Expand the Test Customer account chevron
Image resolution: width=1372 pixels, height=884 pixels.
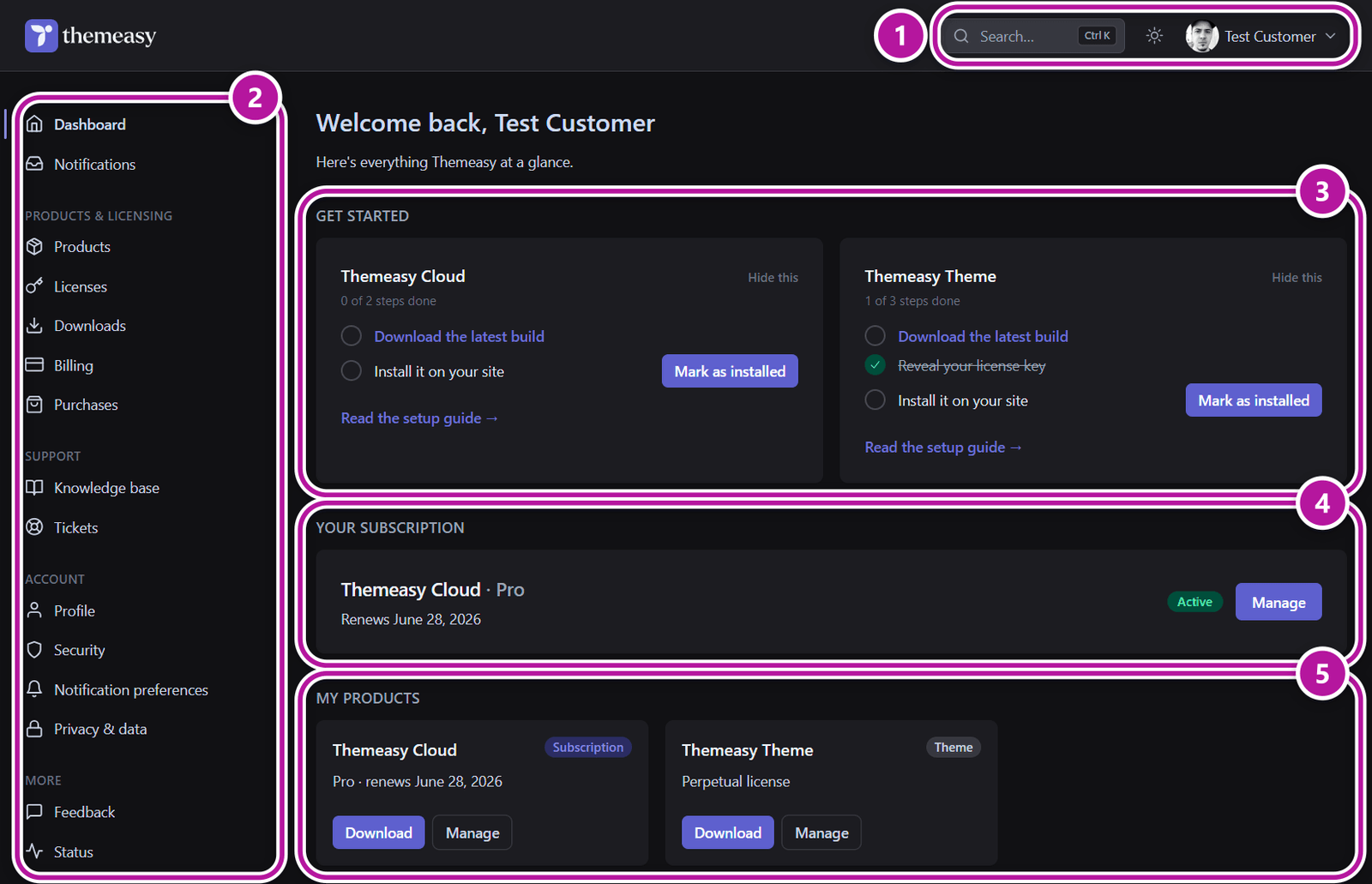pyautogui.click(x=1331, y=36)
